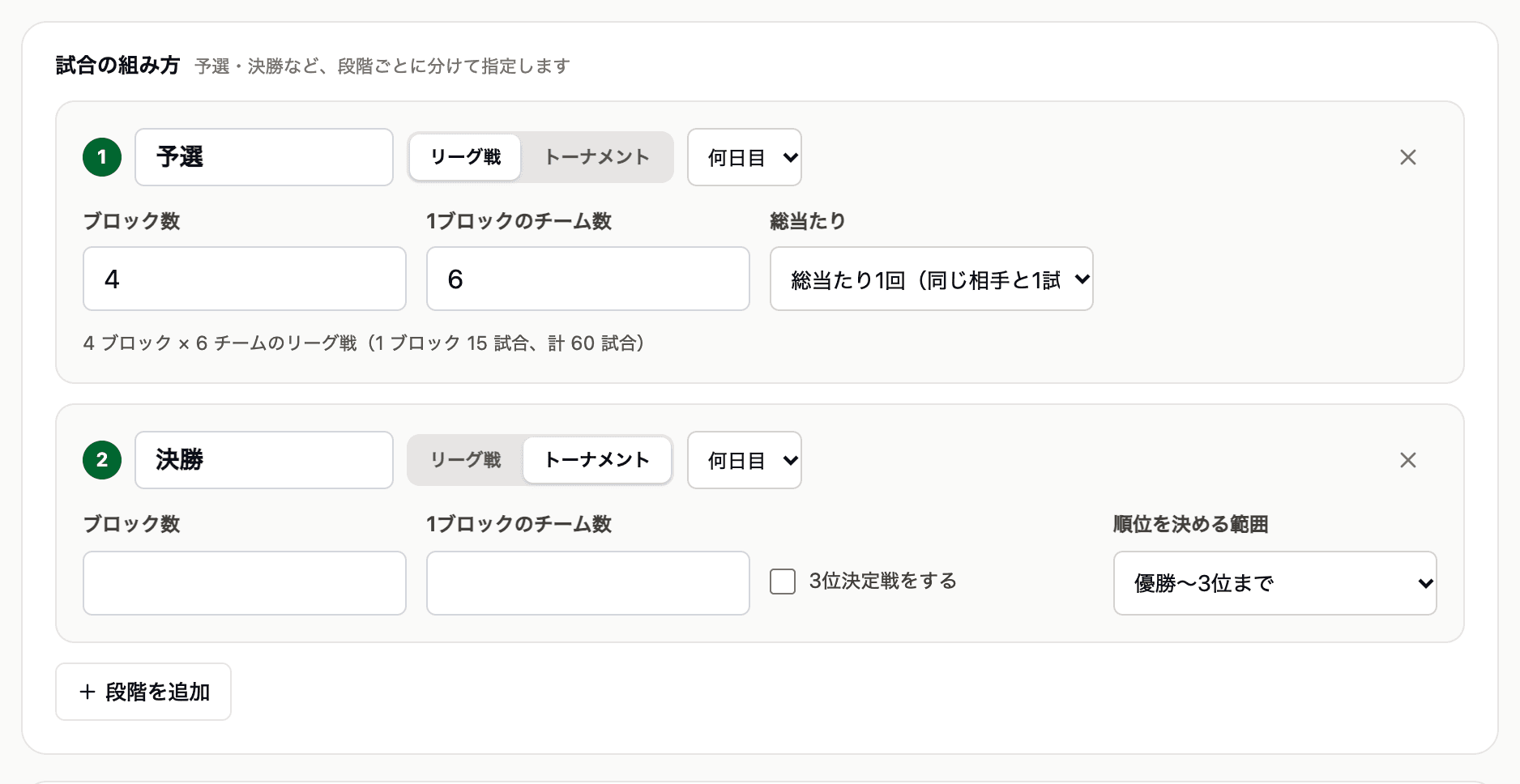Switch the 決勝 stage to リーグ戦
This screenshot has width=1520, height=784.
click(465, 460)
